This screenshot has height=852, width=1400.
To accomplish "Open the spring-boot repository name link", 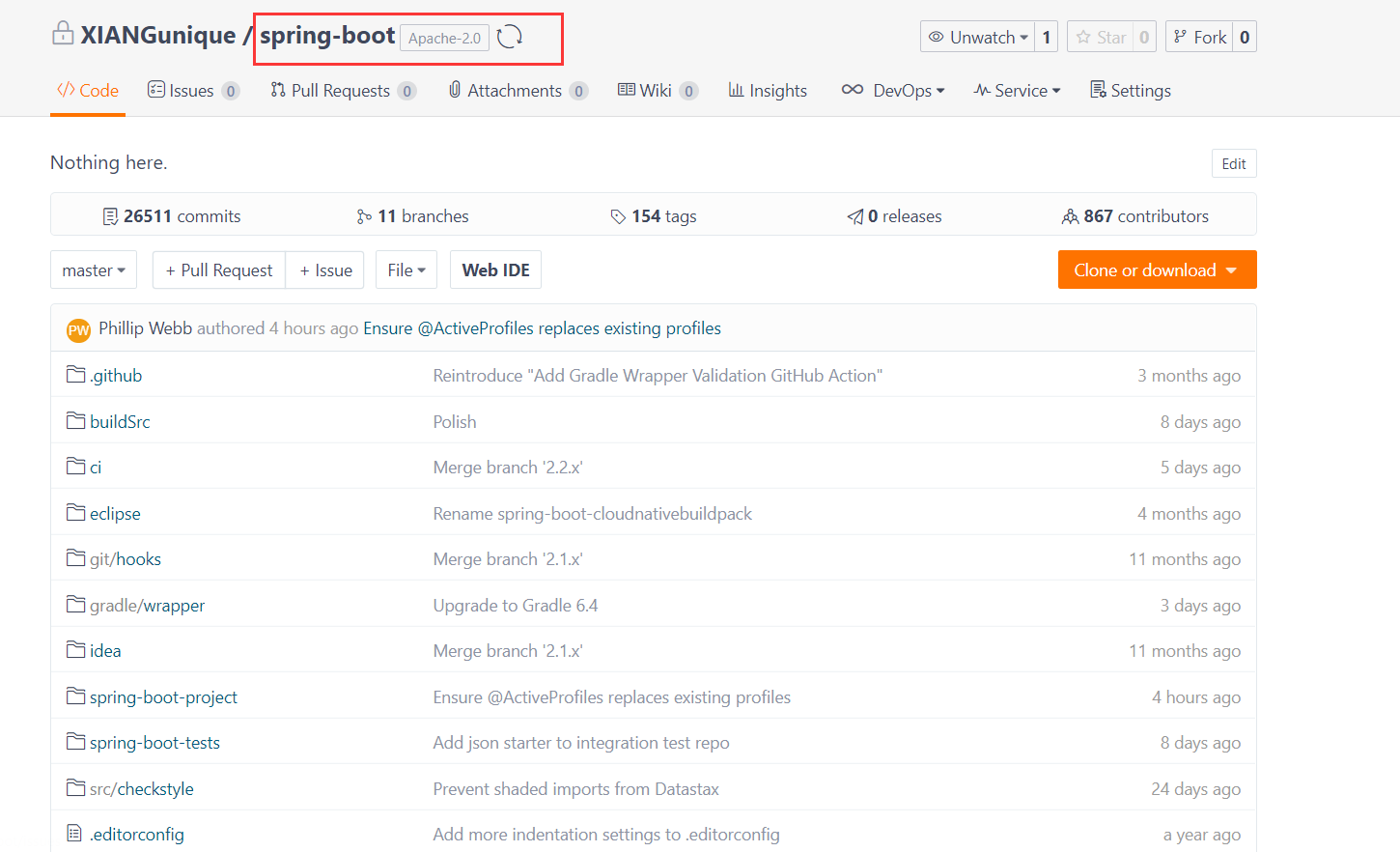I will 327,35.
